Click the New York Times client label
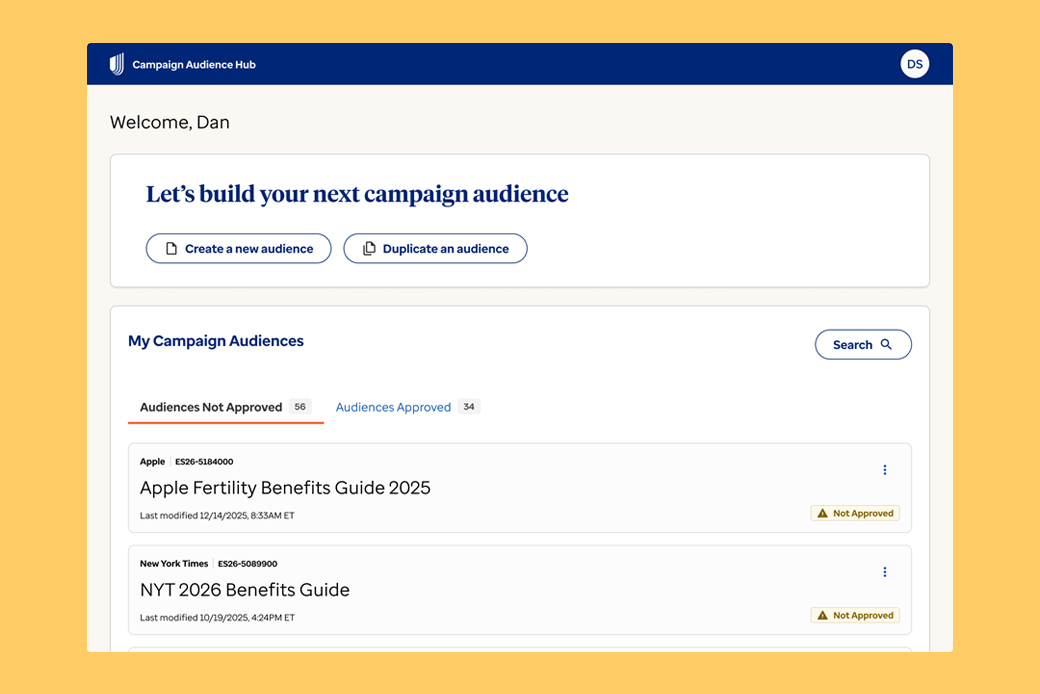This screenshot has width=1040, height=694. tap(174, 564)
